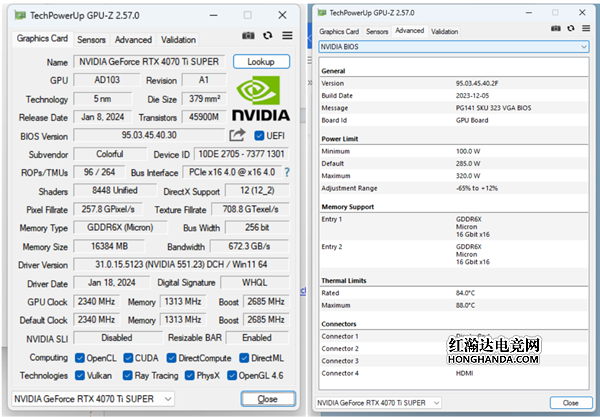Toggle the DirectCompute checkbox

[171, 358]
